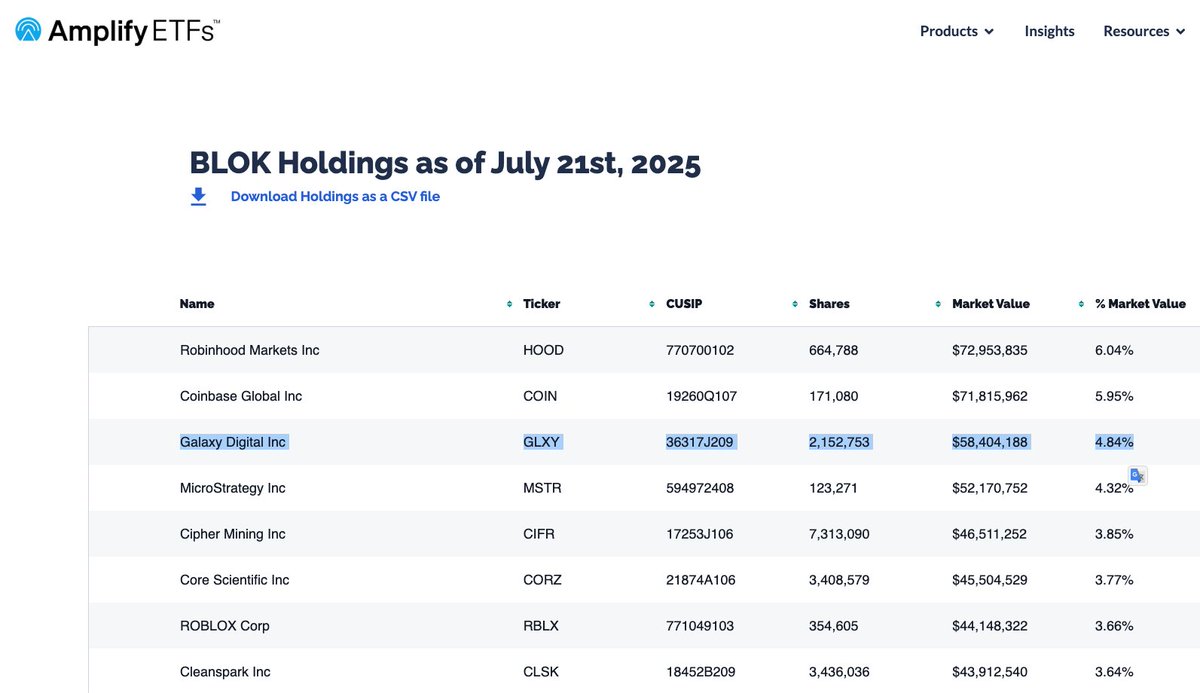Click the % Market Value column header

click(x=1140, y=304)
